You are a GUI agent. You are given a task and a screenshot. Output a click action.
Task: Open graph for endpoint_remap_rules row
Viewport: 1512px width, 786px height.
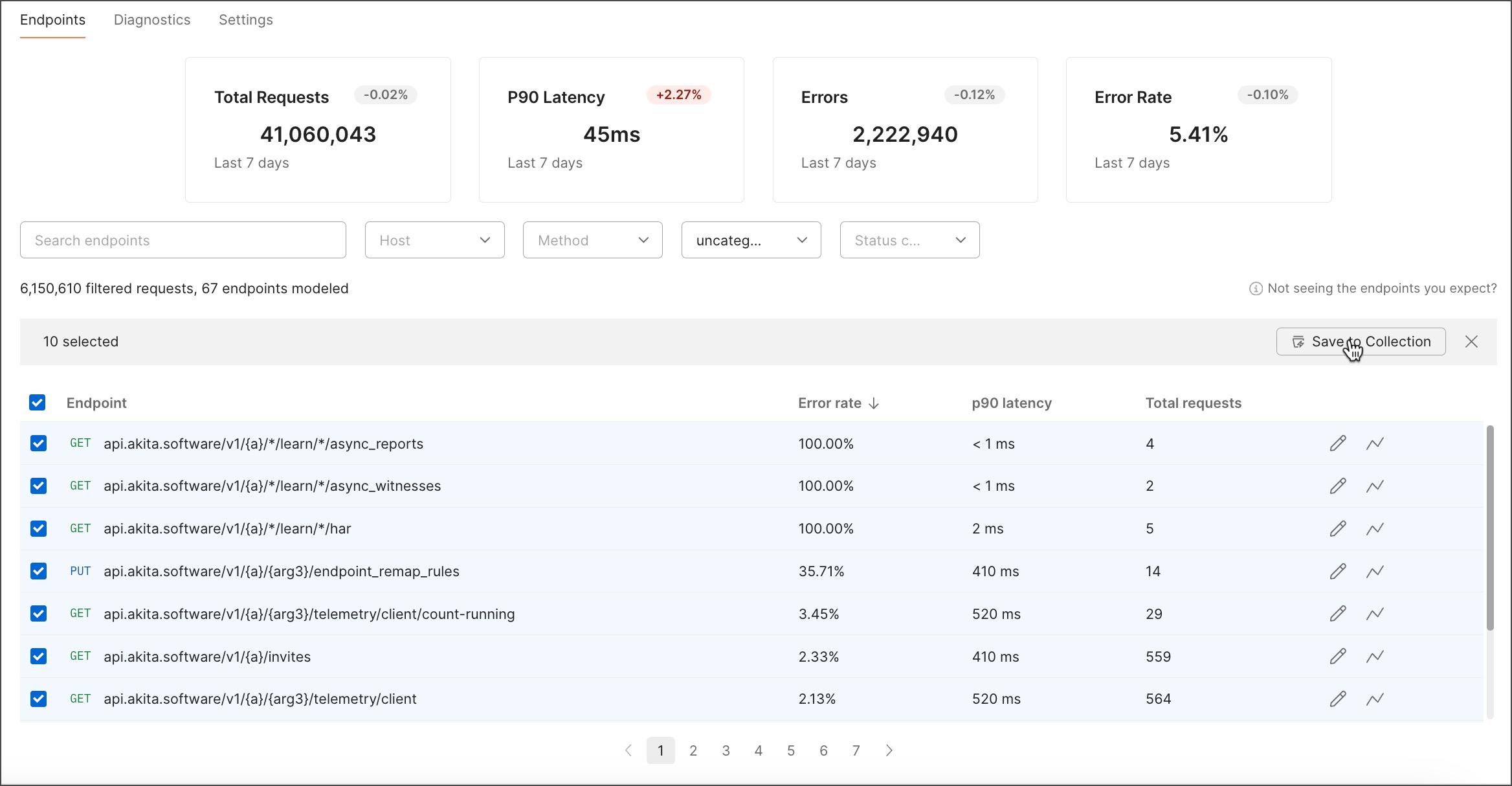coord(1375,572)
